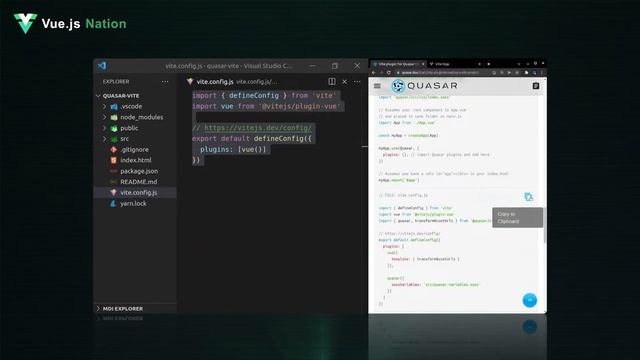Open editor more actions ellipsis menu
Viewport: 640px width, 360px height.
coord(357,82)
